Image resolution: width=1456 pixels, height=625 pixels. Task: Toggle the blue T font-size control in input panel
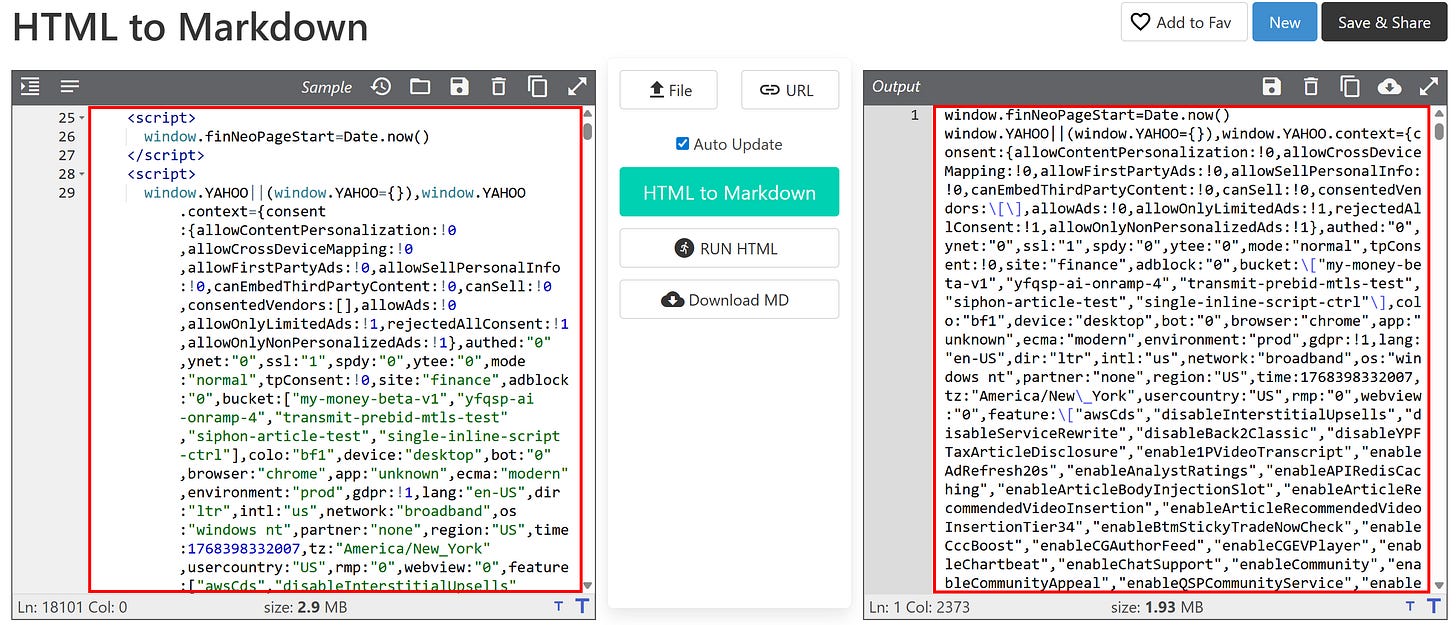tap(581, 606)
